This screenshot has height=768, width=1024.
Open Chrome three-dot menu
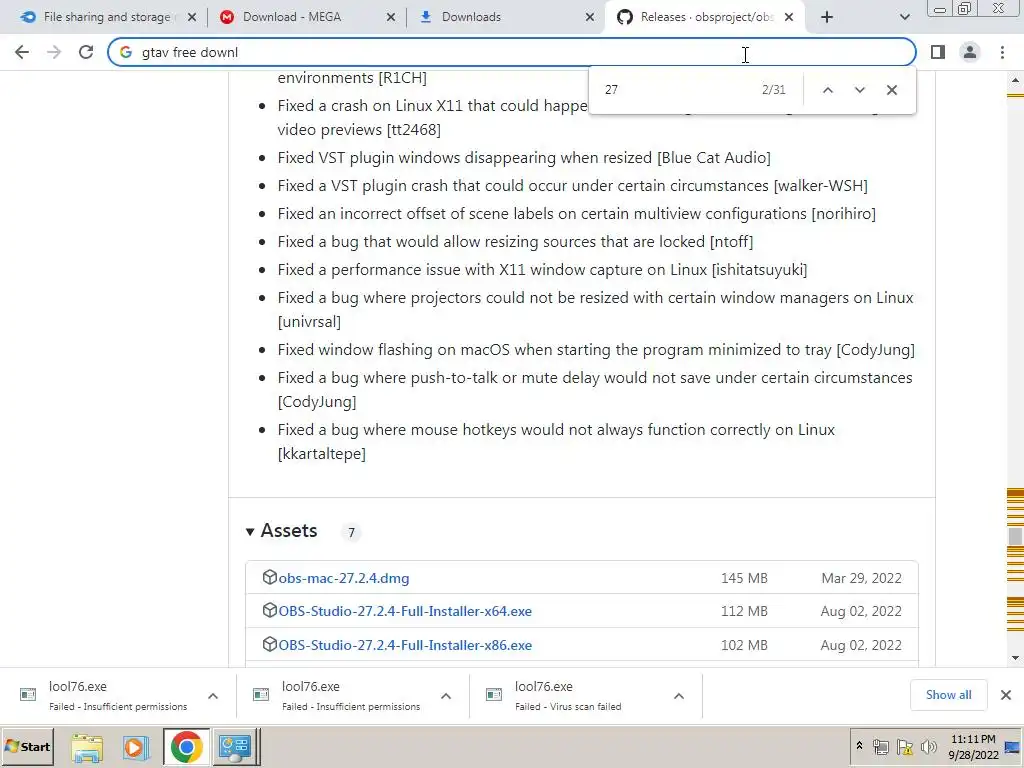click(1002, 52)
